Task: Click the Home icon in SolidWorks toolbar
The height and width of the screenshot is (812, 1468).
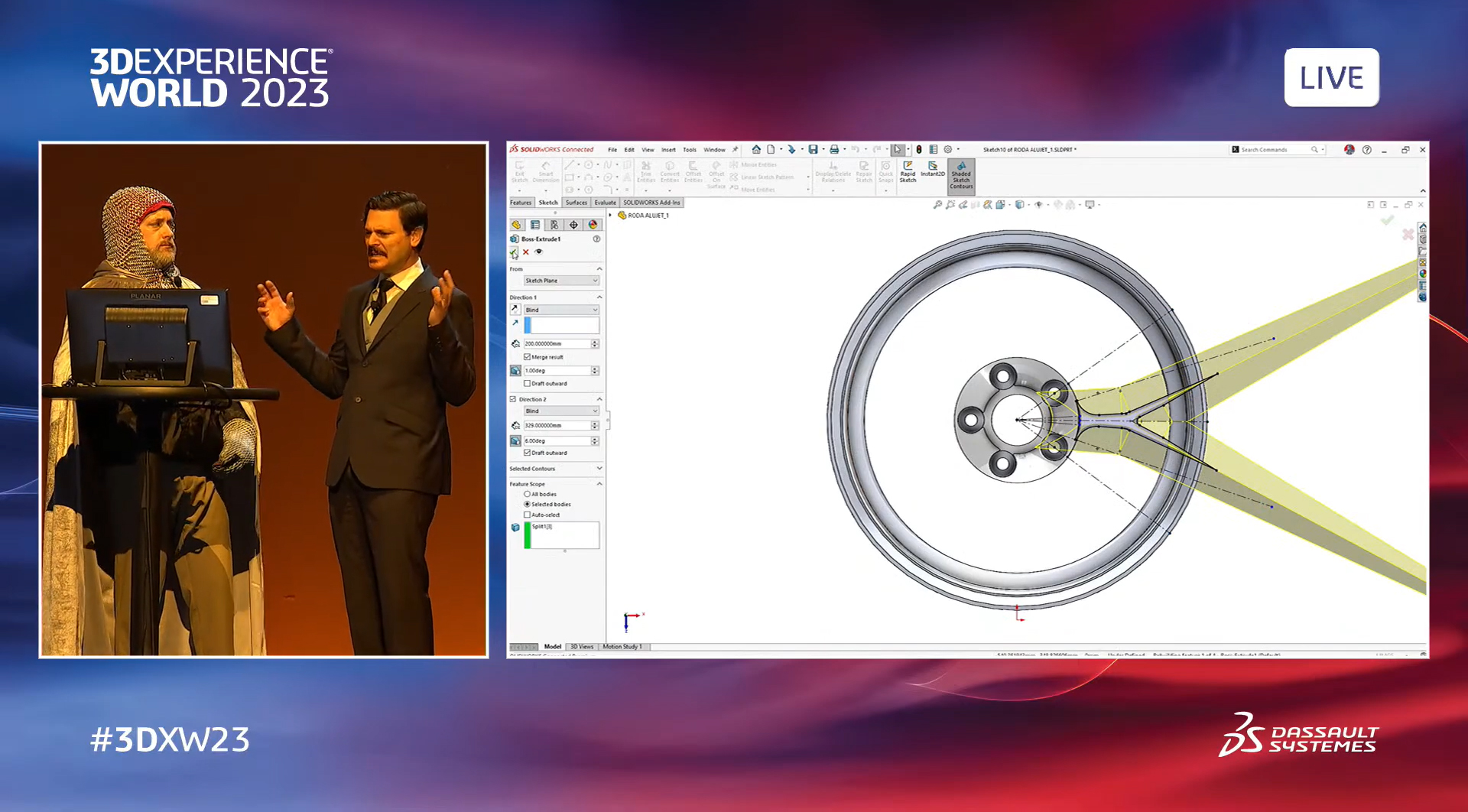Action: click(756, 150)
